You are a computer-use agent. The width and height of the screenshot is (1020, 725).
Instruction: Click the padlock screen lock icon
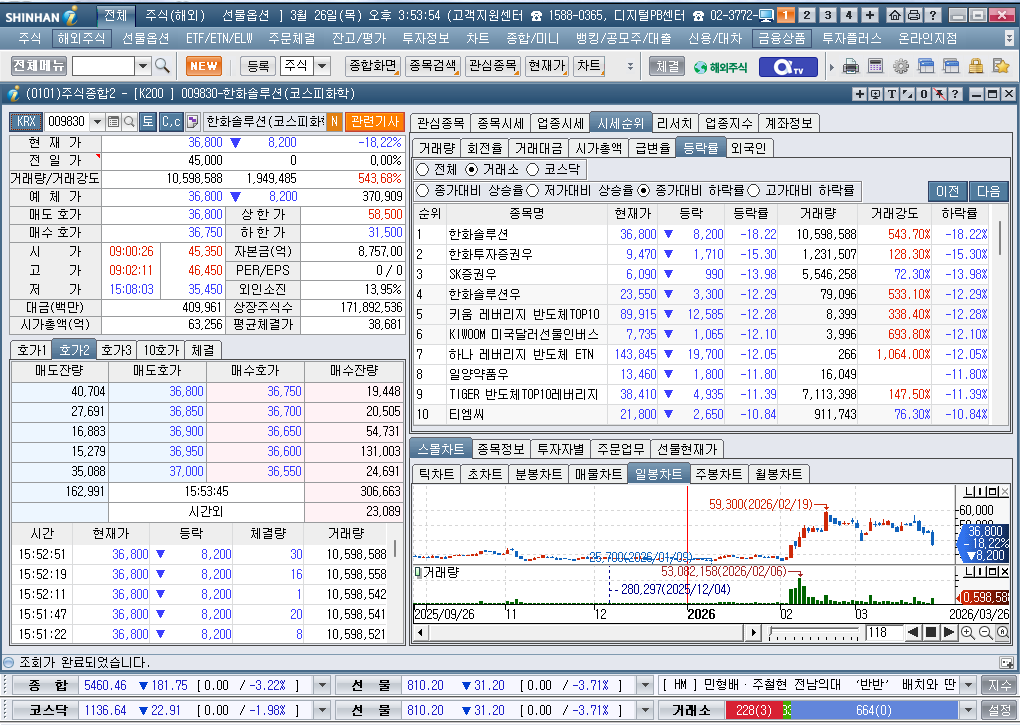[975, 66]
